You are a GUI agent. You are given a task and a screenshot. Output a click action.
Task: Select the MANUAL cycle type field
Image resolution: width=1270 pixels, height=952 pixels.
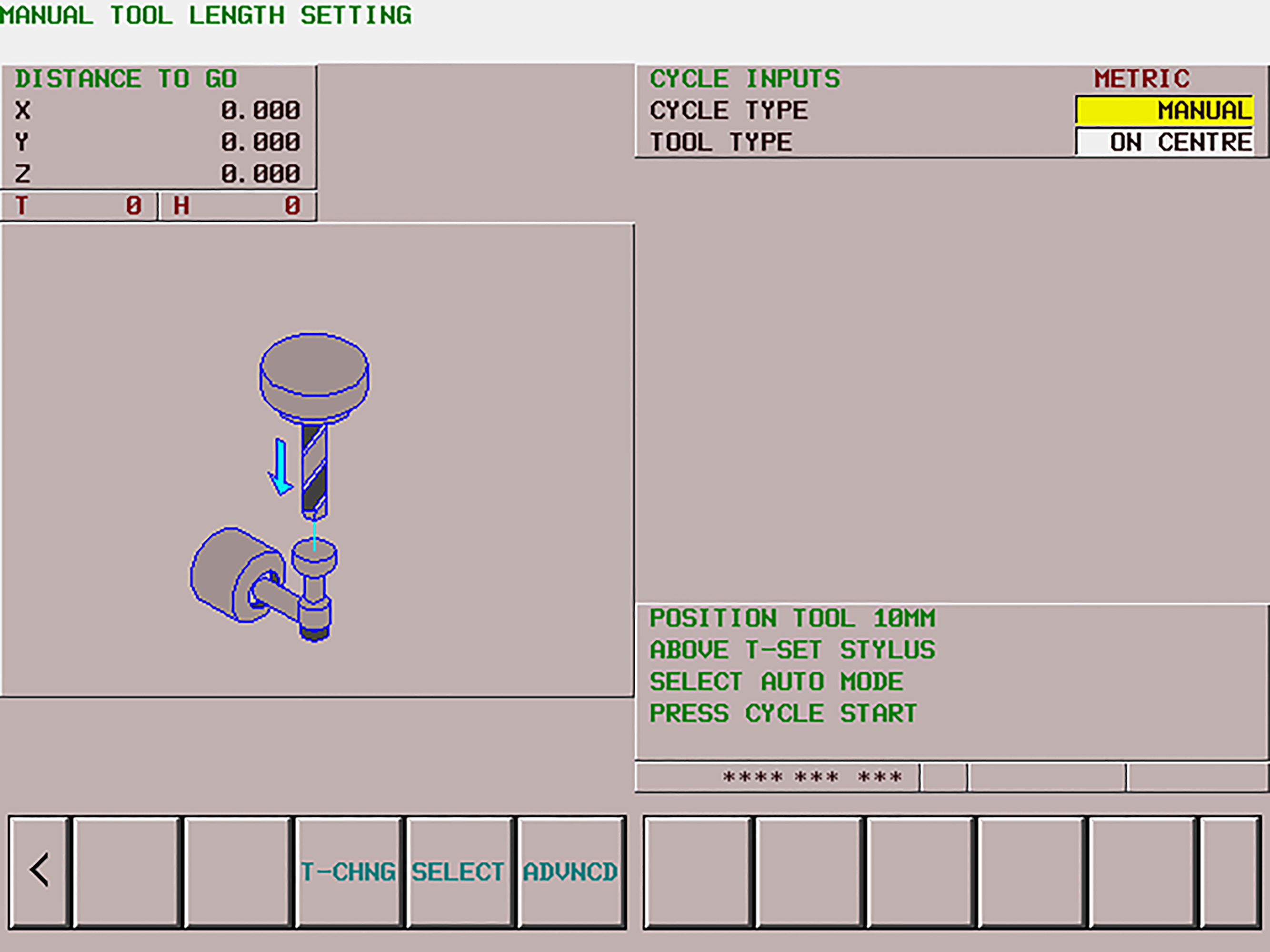(x=1164, y=110)
